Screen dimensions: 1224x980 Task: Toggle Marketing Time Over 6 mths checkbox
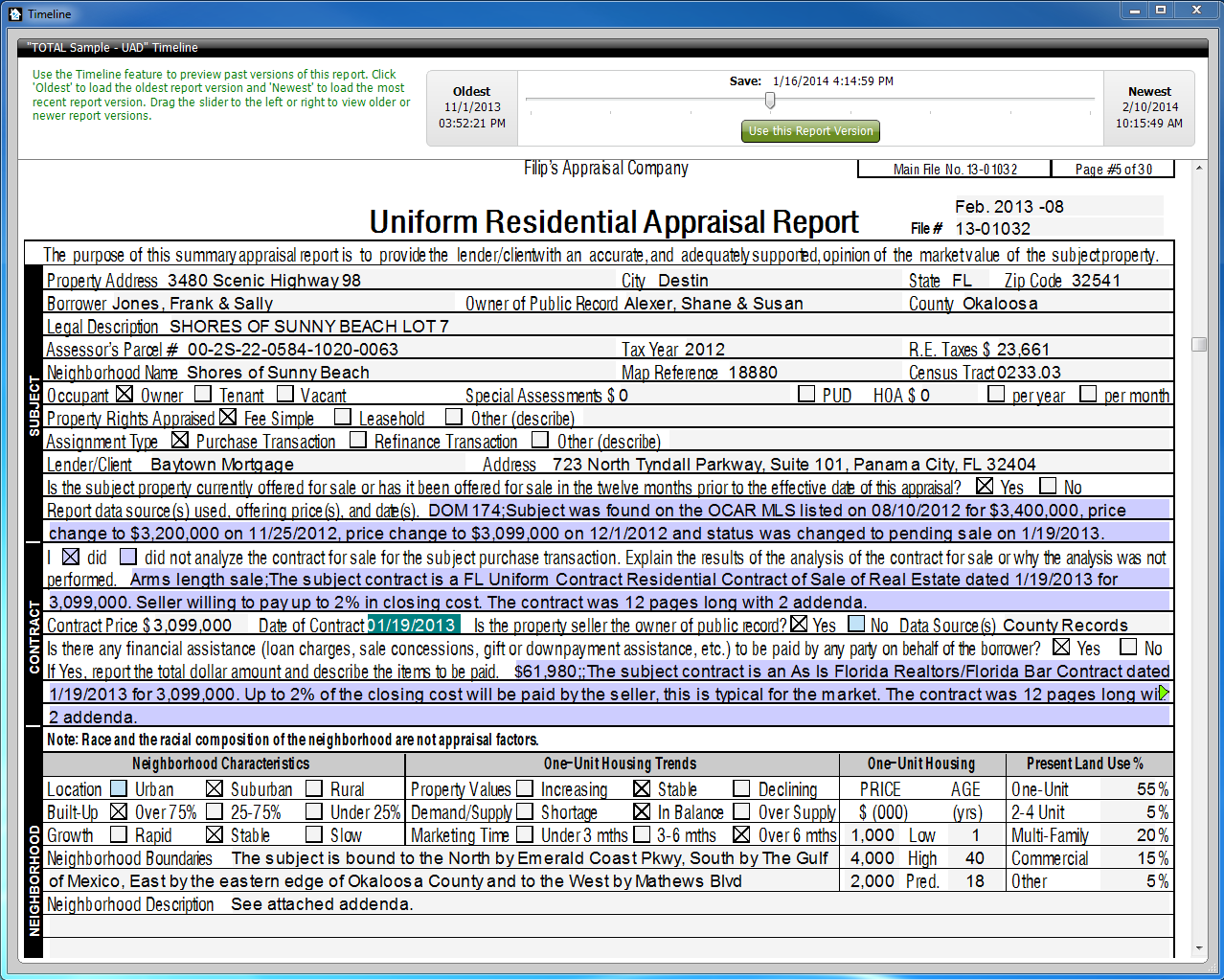[x=741, y=834]
